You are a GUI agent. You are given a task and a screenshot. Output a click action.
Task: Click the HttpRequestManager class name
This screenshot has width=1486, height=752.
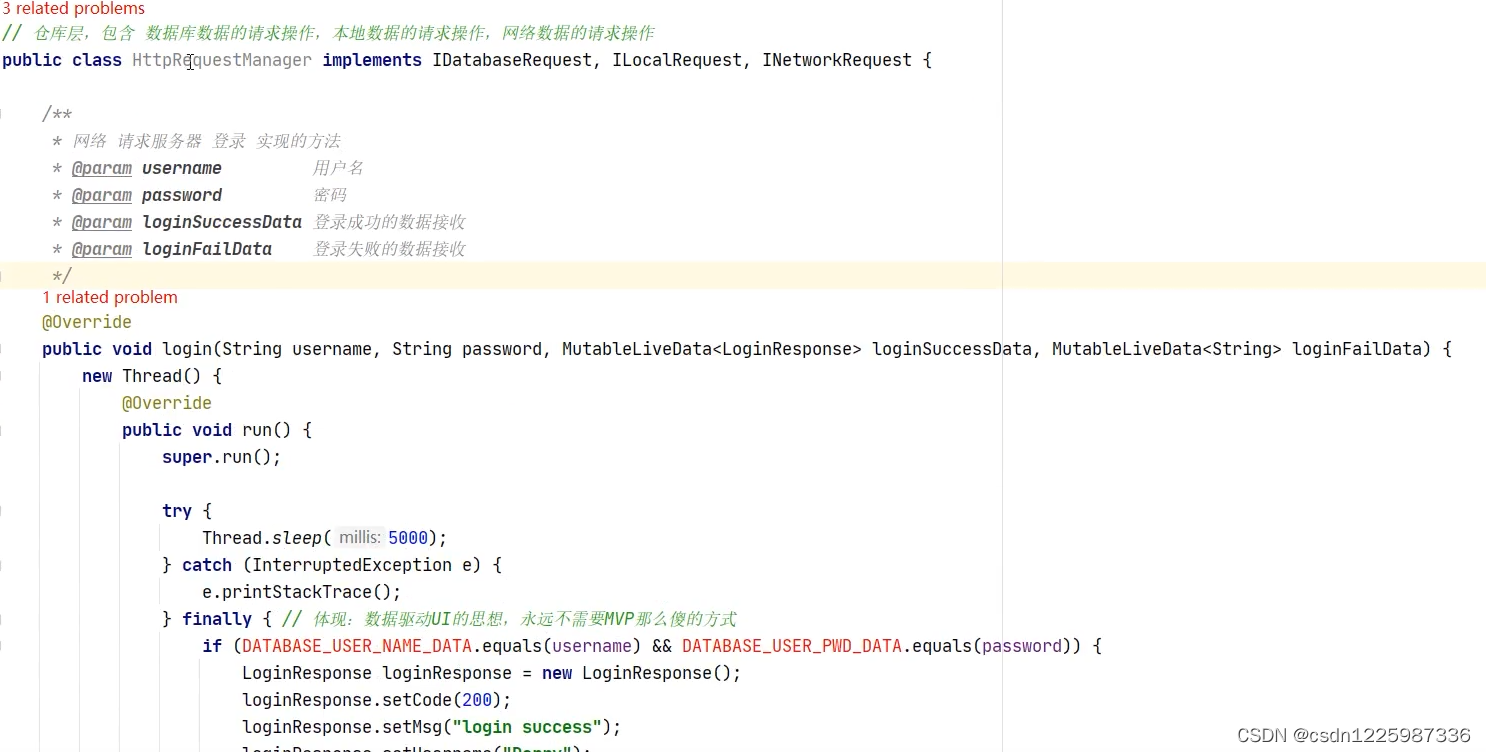tap(222, 60)
